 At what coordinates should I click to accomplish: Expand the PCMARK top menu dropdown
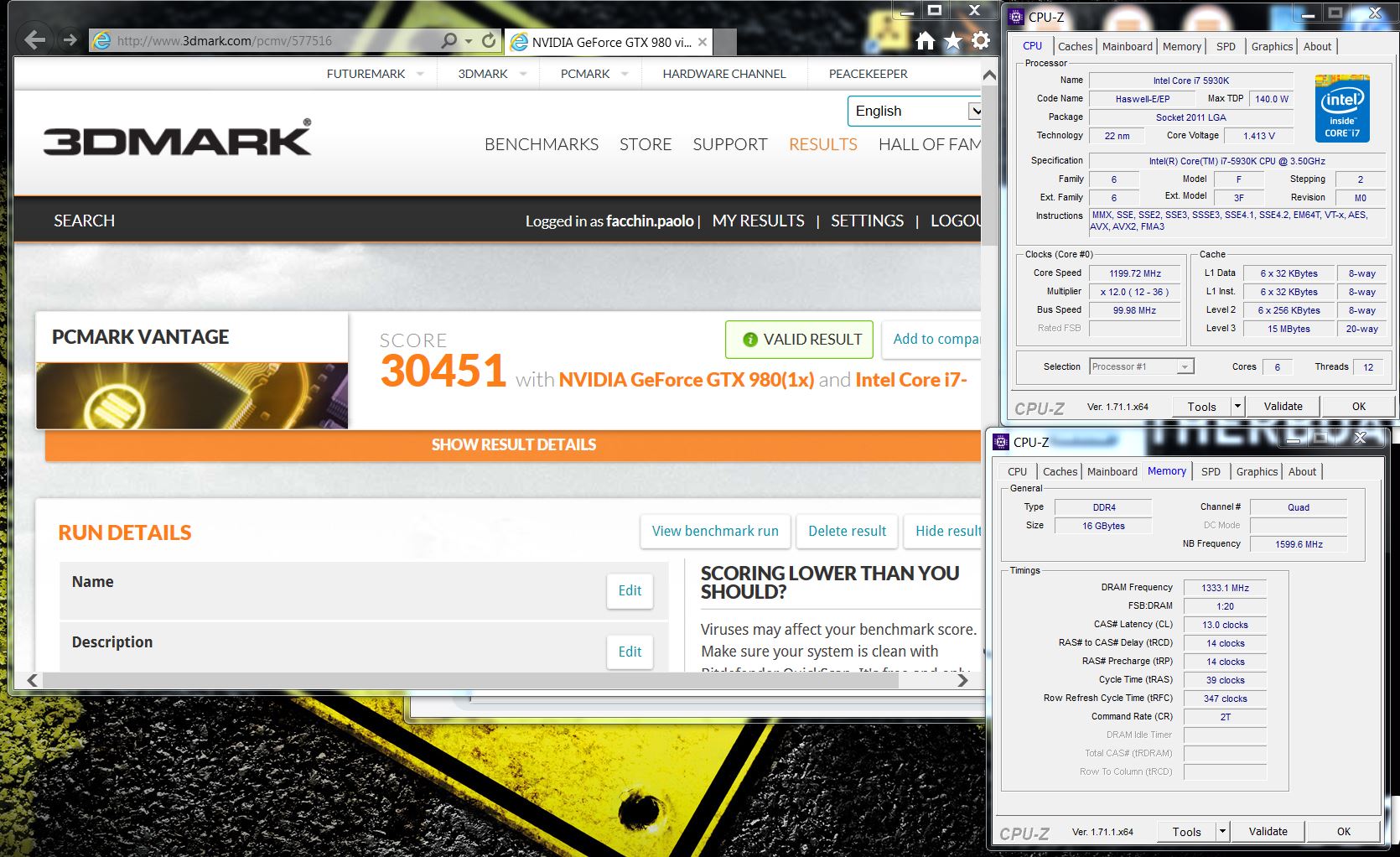[x=625, y=74]
